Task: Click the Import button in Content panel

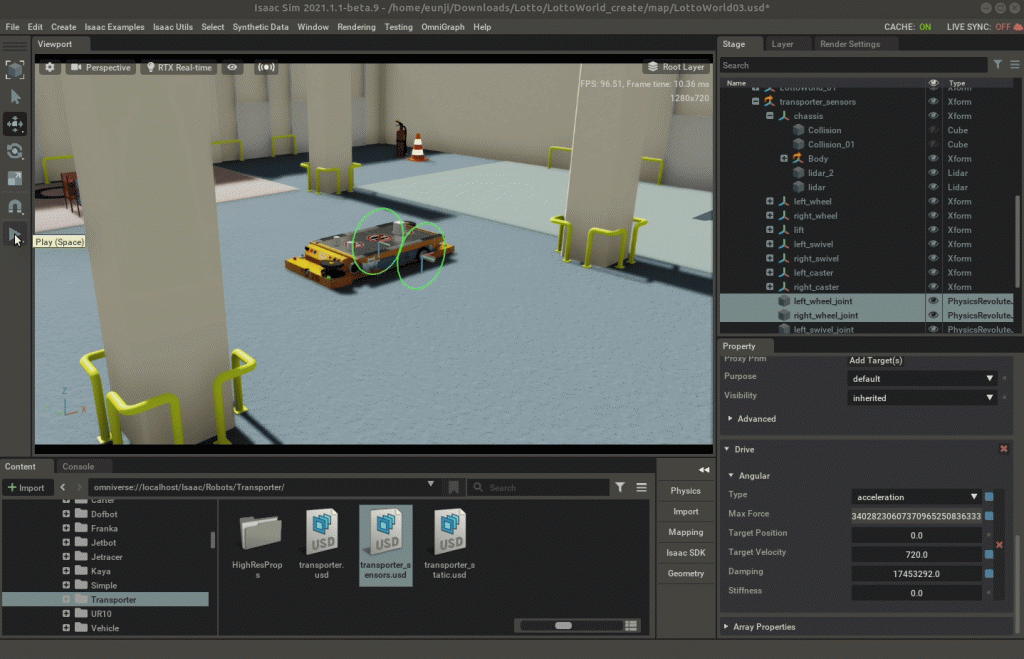Action: point(27,487)
